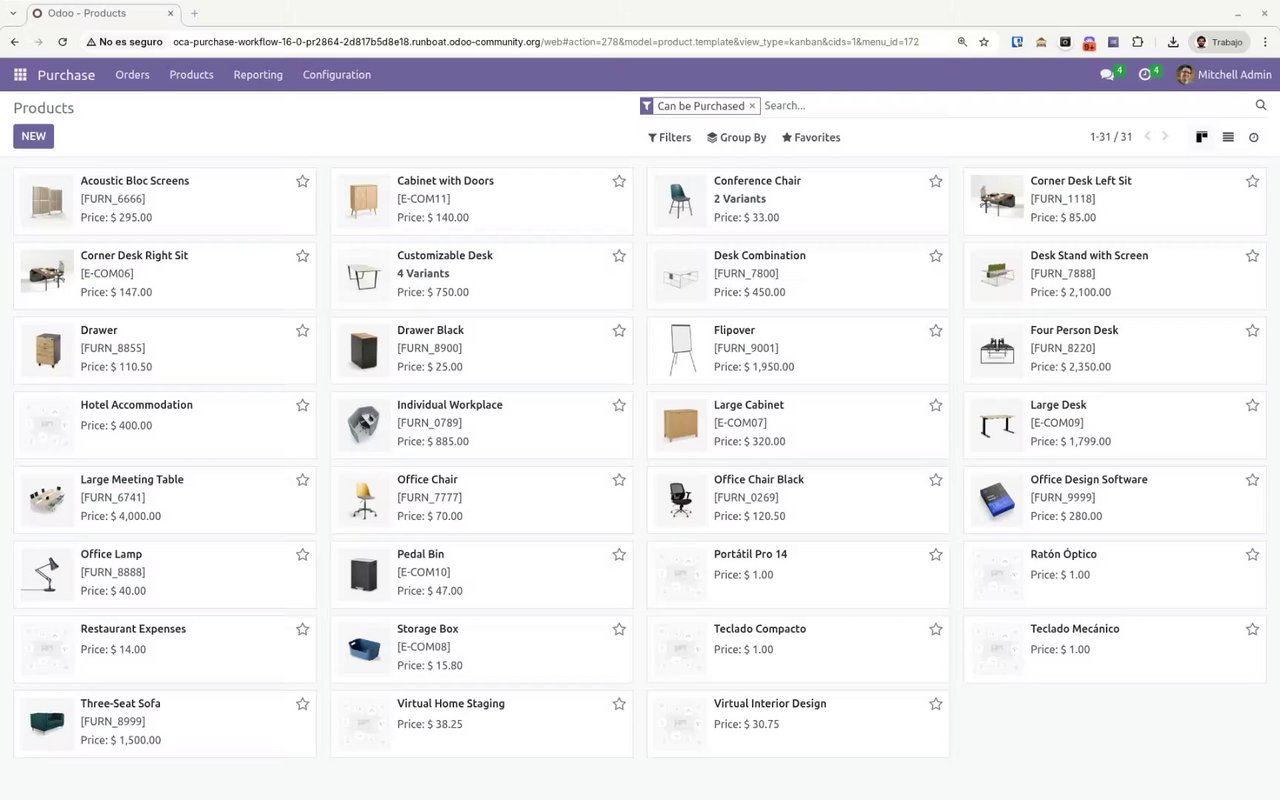
Task: Open a new browser tab
Action: pos(194,13)
